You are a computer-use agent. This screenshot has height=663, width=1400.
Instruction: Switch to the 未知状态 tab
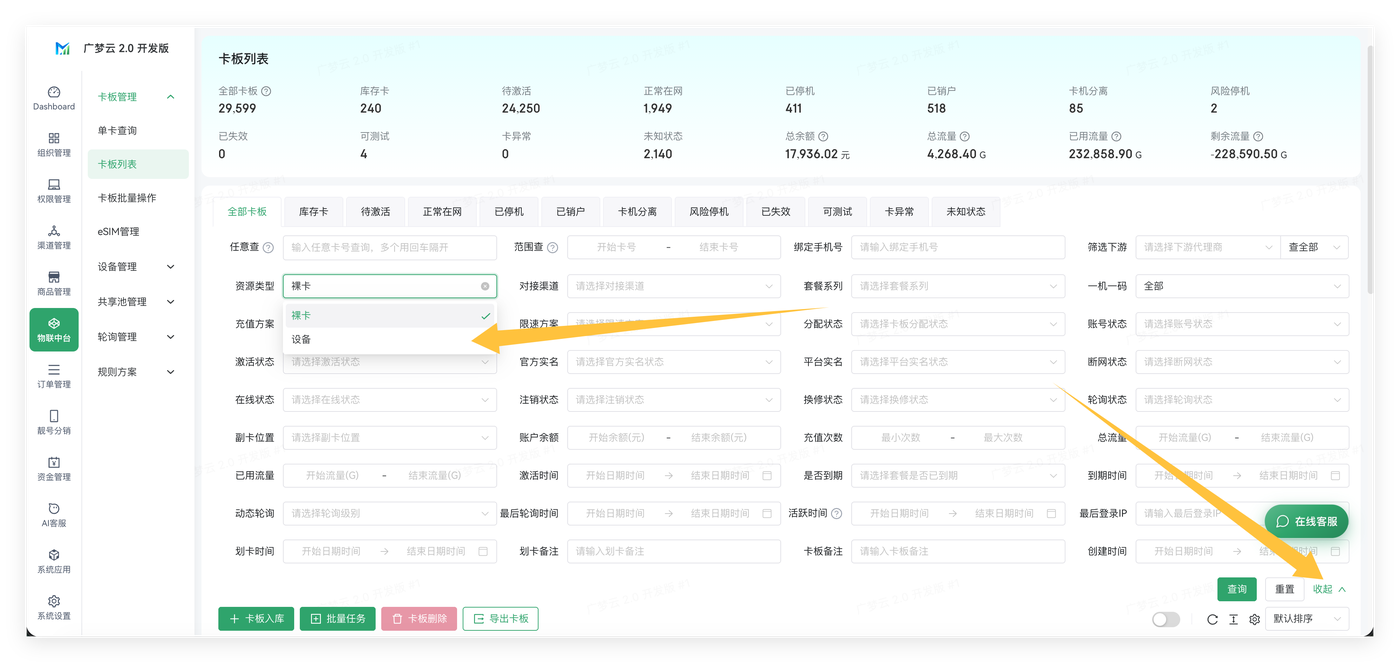965,212
